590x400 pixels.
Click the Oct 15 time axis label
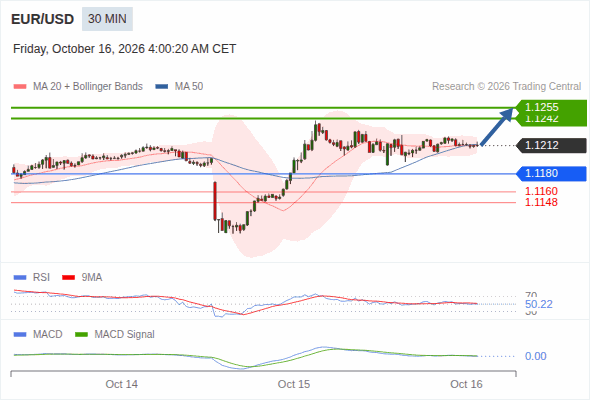coord(294,384)
